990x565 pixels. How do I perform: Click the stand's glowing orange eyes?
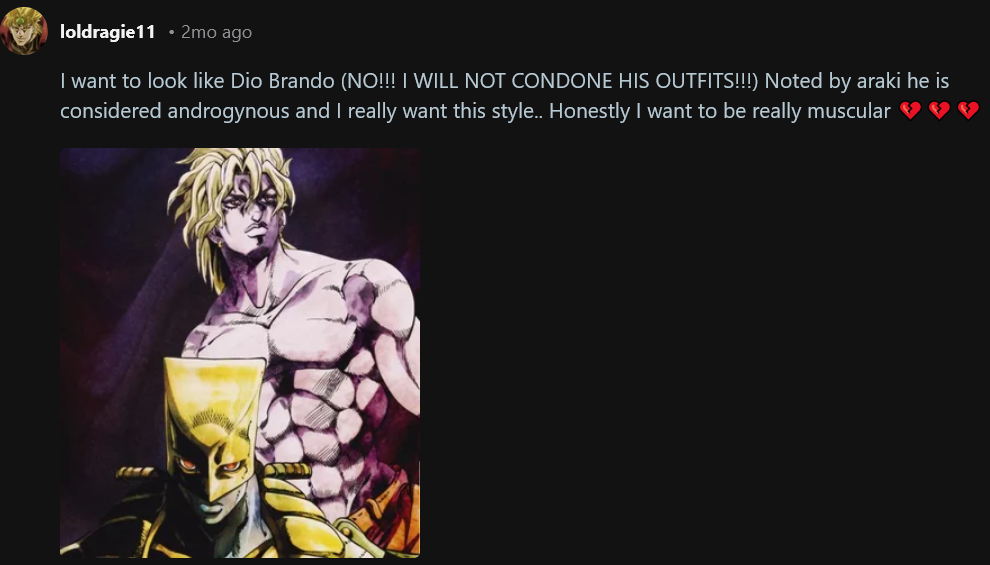(x=208, y=466)
